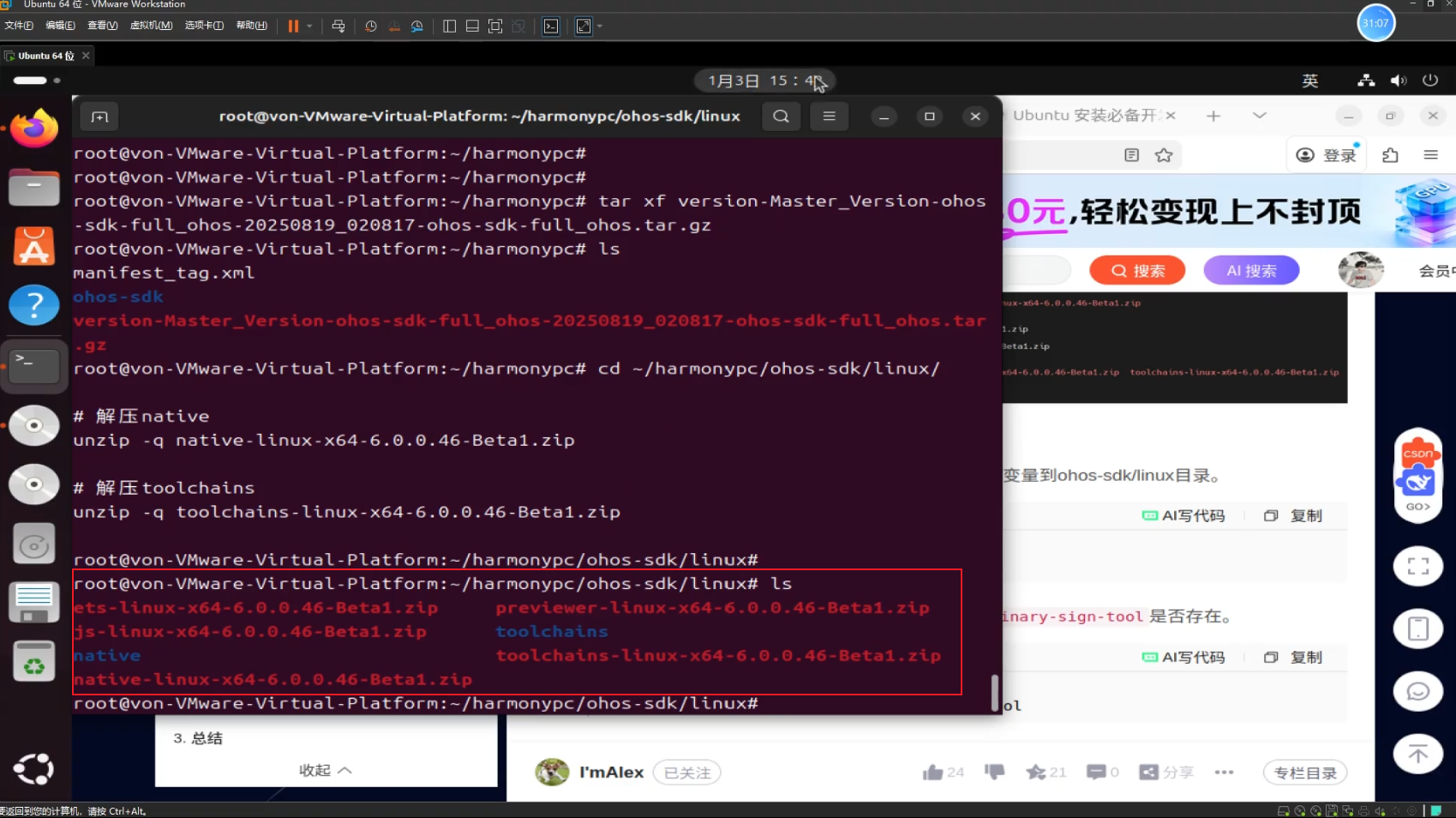Expand Firefox tab list chevron
The height and width of the screenshot is (818, 1456).
pos(1259,115)
